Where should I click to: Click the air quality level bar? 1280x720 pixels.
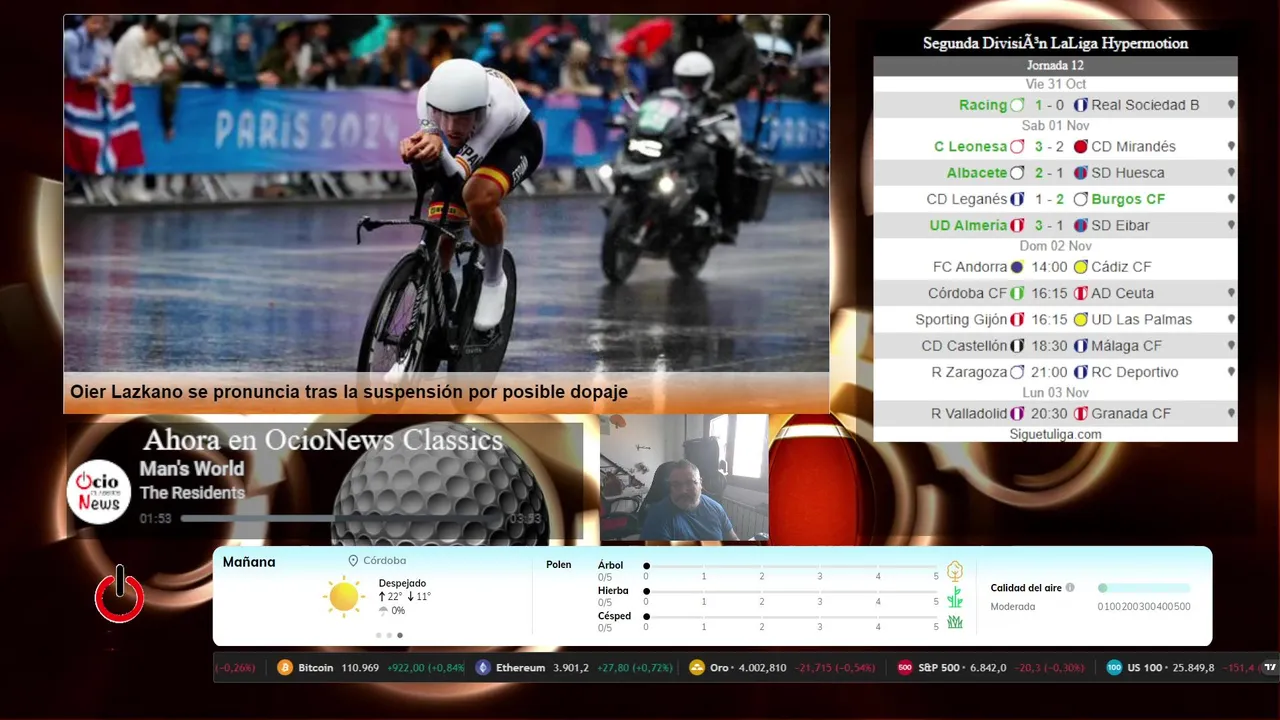coord(1144,588)
